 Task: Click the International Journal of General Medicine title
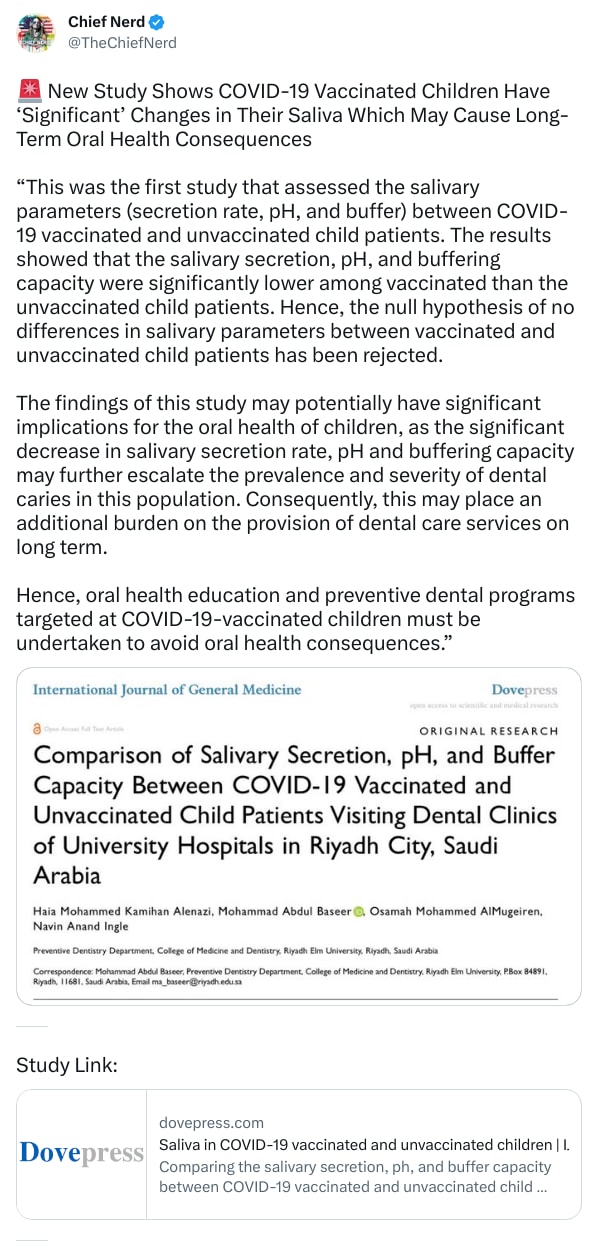pos(167,690)
